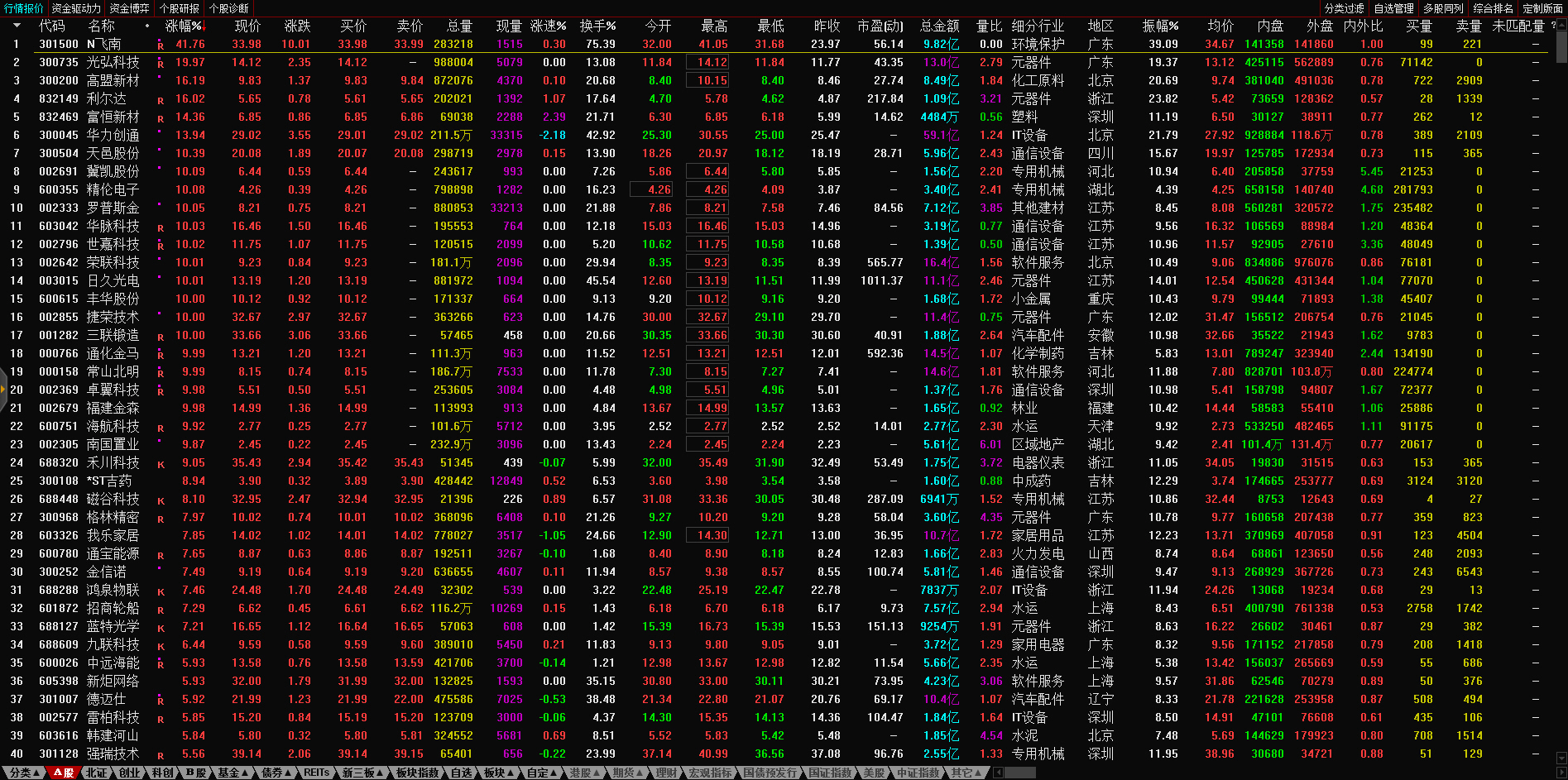The width and height of the screenshot is (1568, 780).
Task: Open the 个股诊断 tab
Action: [x=229, y=8]
